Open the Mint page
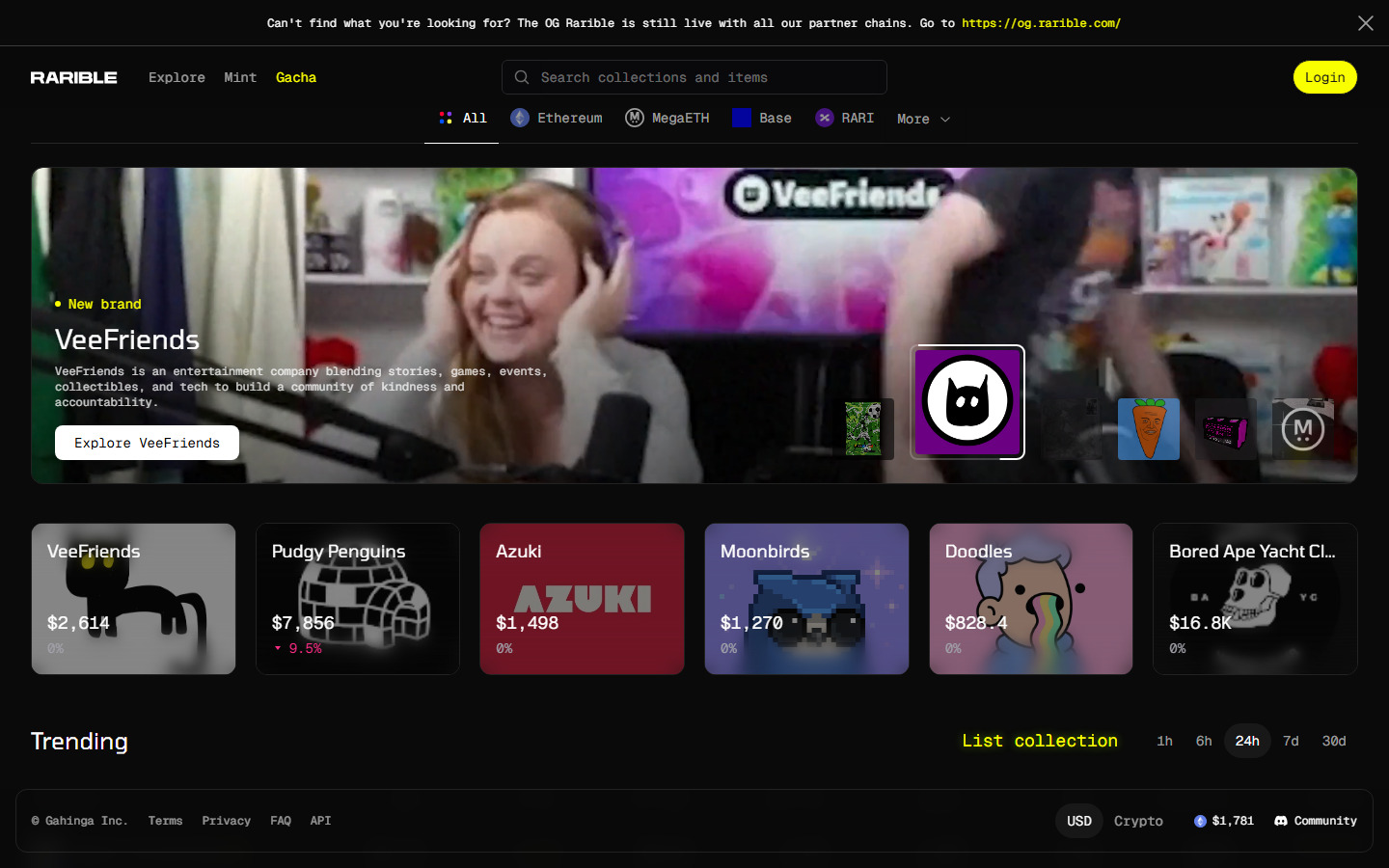Screen dimensions: 1389x868 click(x=240, y=77)
